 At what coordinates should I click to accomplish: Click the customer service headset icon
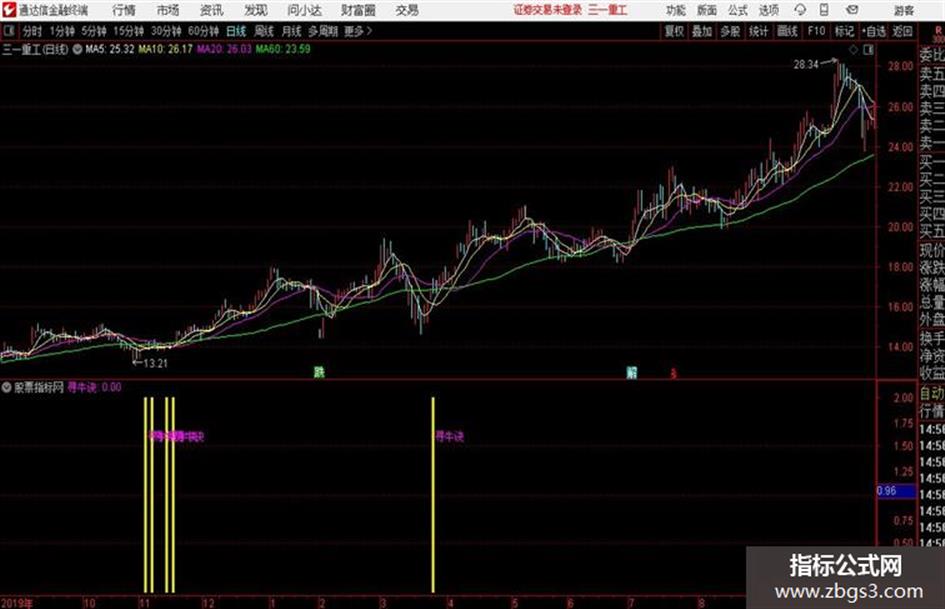800,10
